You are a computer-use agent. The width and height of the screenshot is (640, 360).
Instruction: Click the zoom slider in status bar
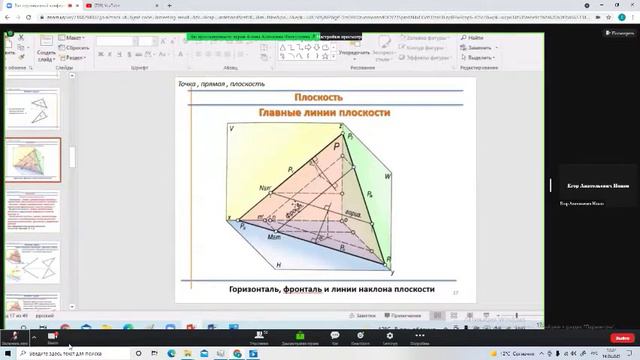click(x=517, y=316)
